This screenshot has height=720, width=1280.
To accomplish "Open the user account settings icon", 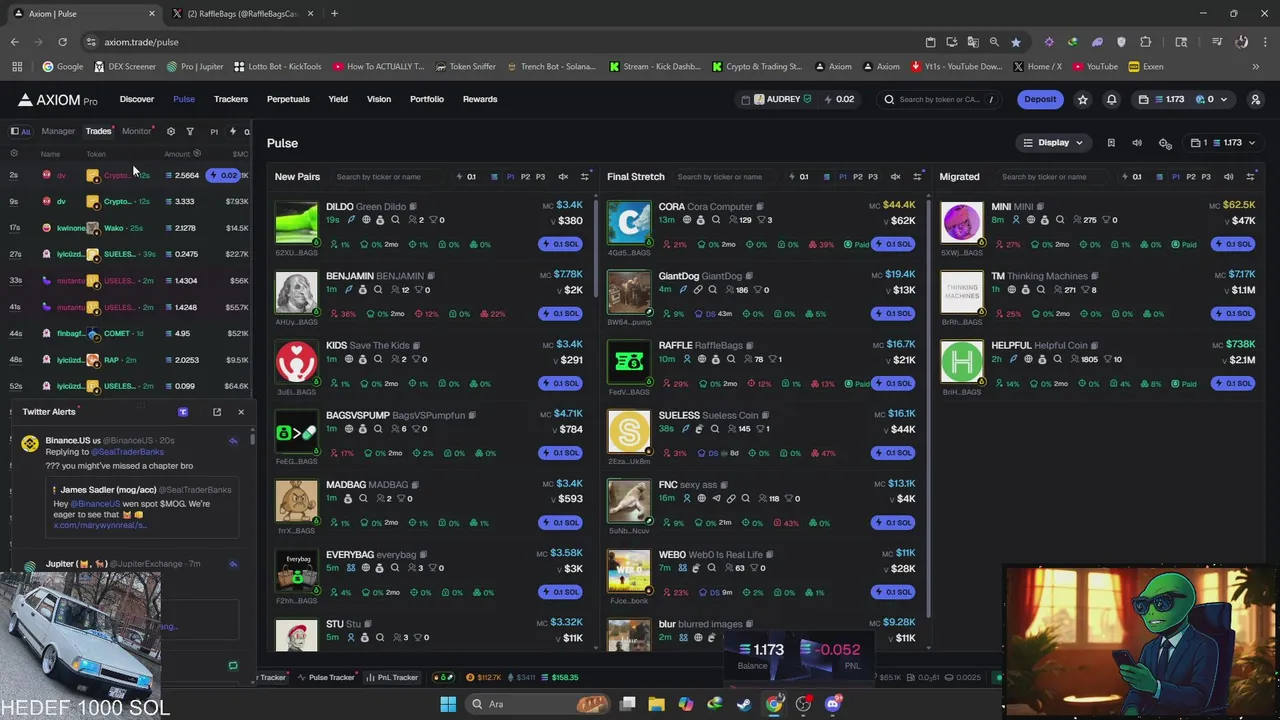I will [x=1256, y=99].
